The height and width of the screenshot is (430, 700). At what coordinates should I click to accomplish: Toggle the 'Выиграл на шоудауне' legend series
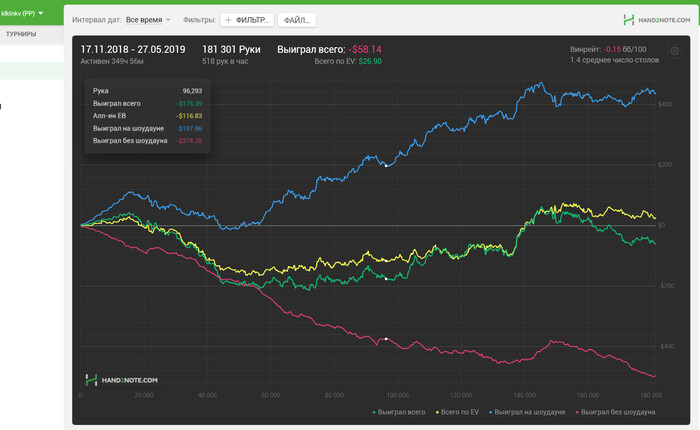click(527, 412)
